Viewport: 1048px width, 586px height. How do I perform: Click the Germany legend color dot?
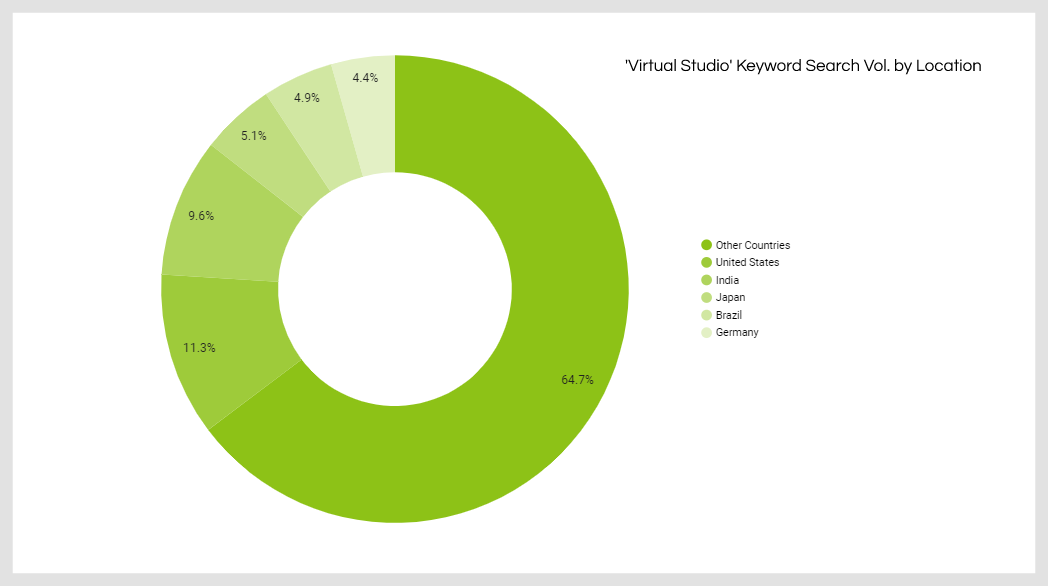(706, 333)
